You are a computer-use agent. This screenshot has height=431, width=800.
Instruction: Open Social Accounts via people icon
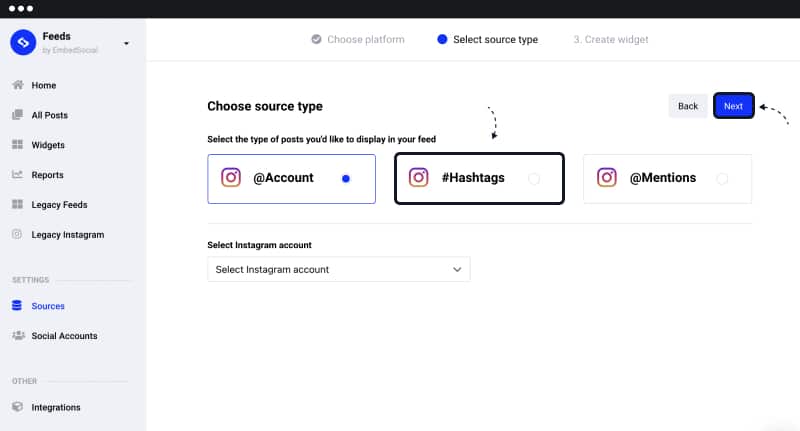18,335
